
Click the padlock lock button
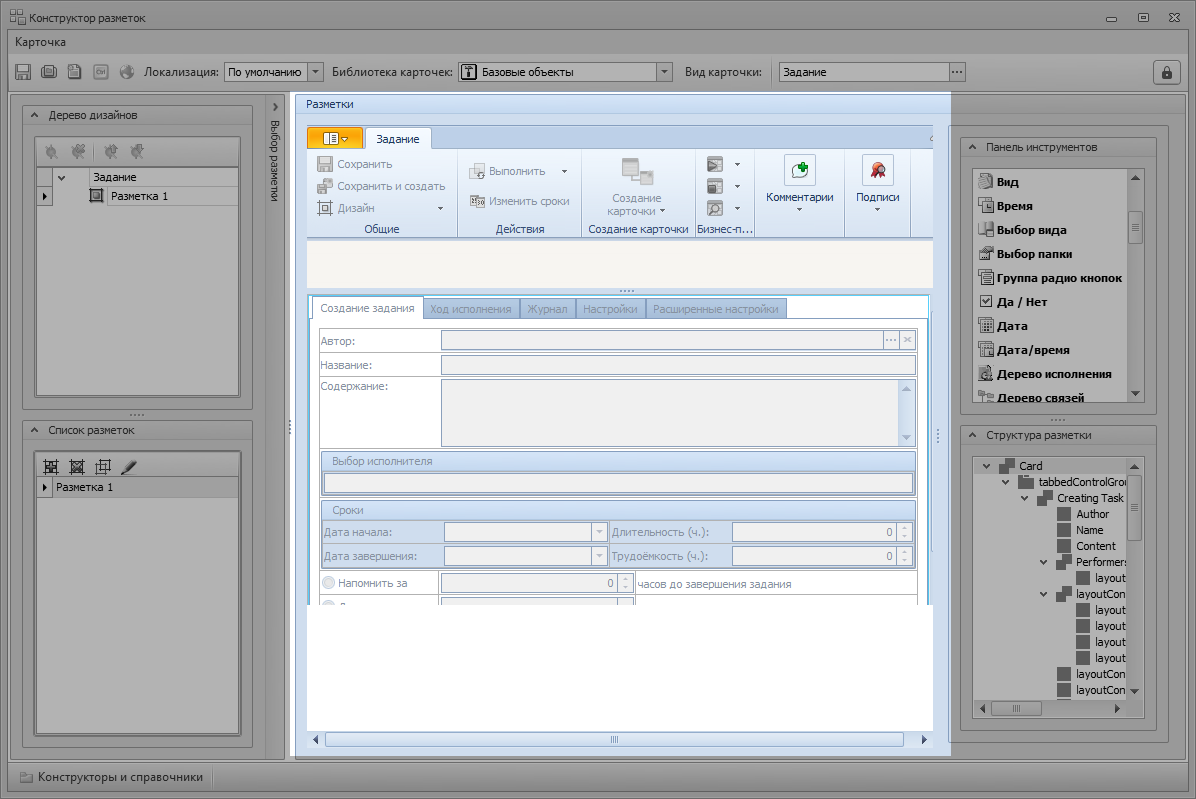tap(1165, 72)
